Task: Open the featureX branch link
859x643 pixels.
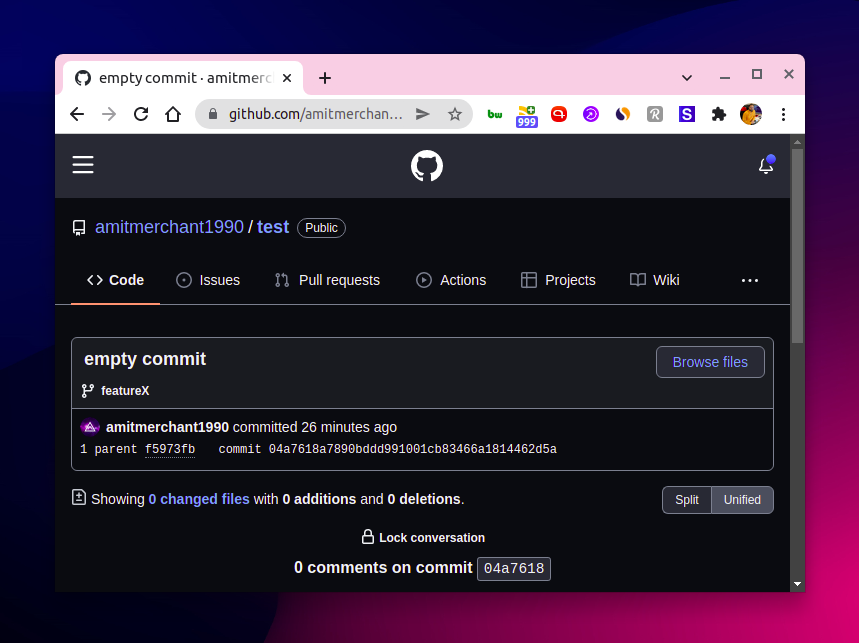Action: (125, 391)
